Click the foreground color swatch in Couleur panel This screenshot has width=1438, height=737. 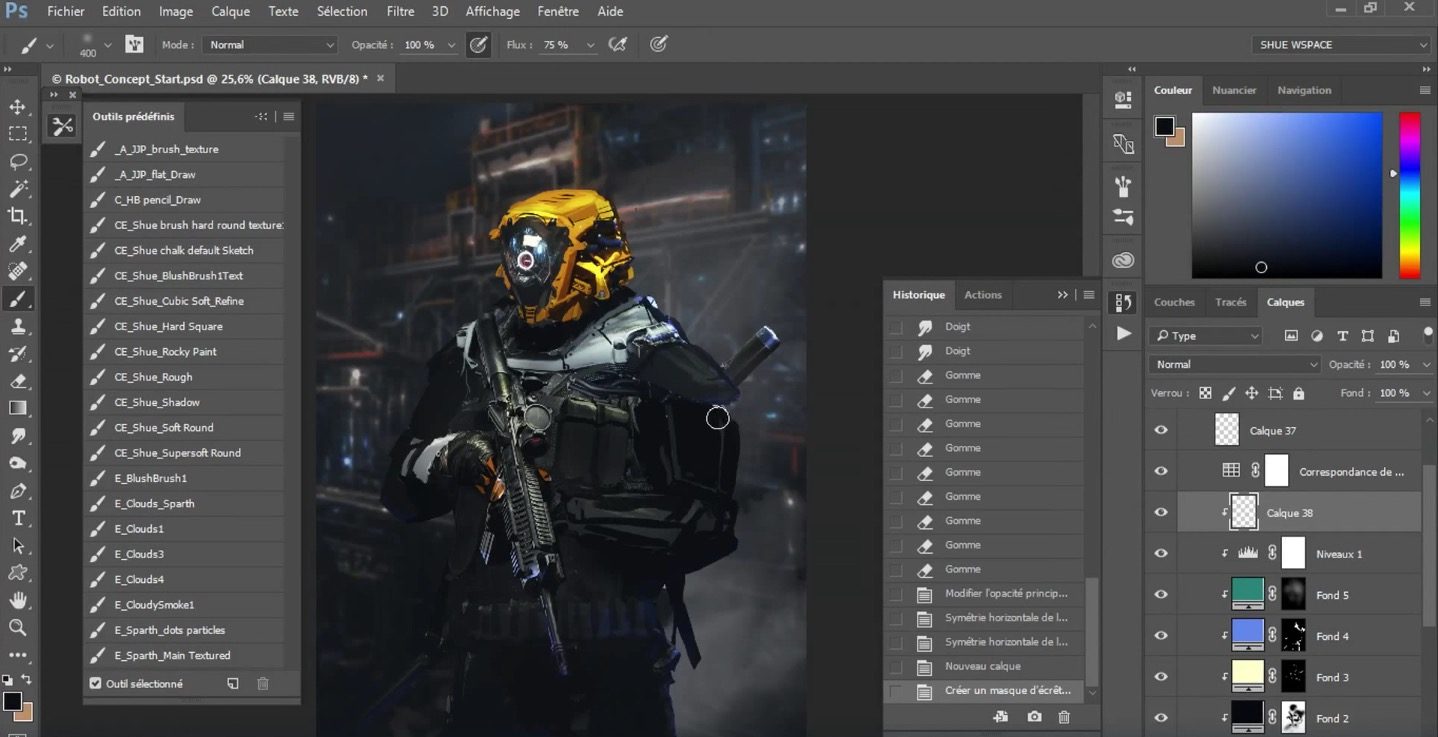pos(1165,126)
